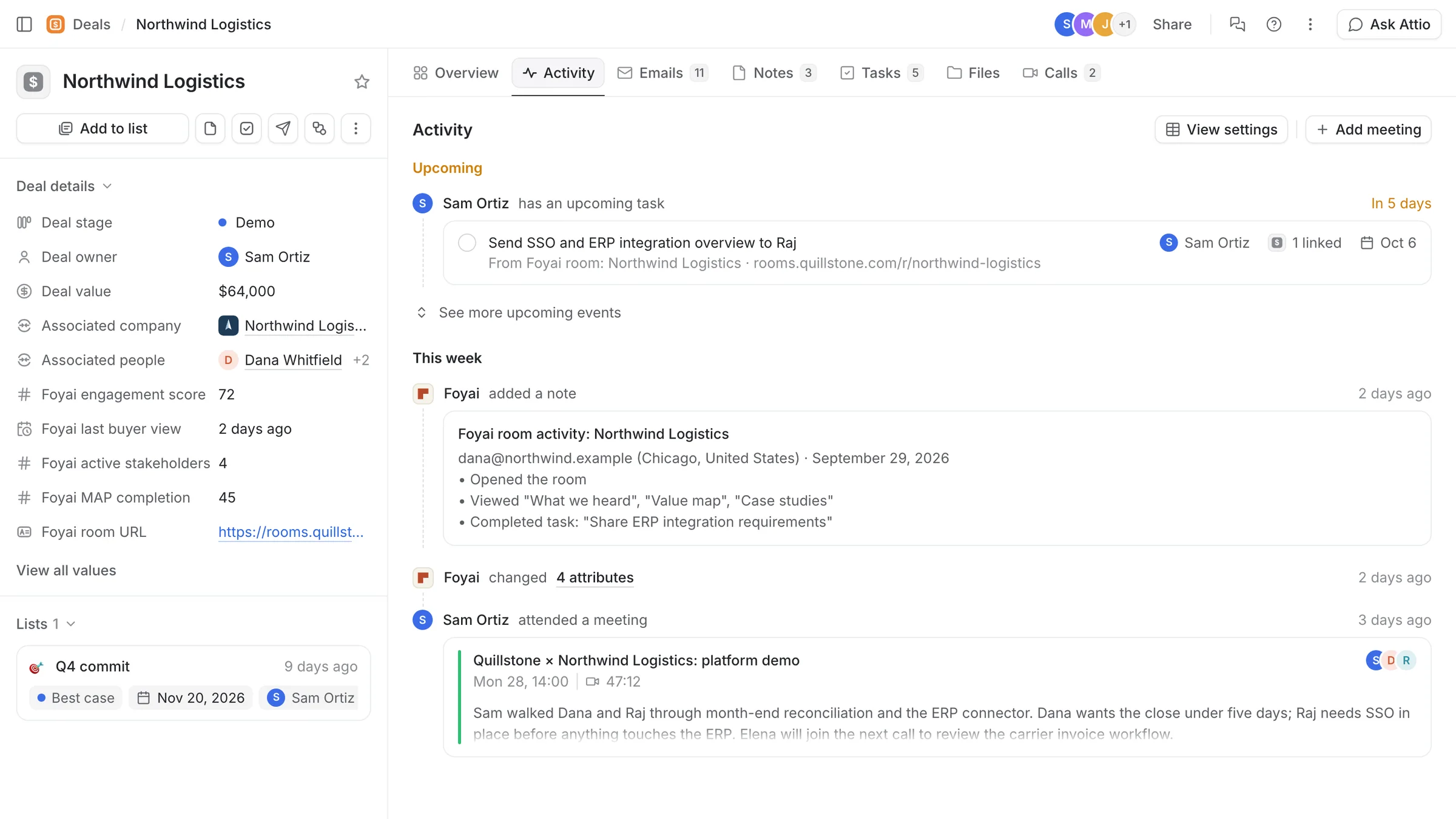Open the Calls tab
The width and height of the screenshot is (1456, 819).
coord(1060,73)
